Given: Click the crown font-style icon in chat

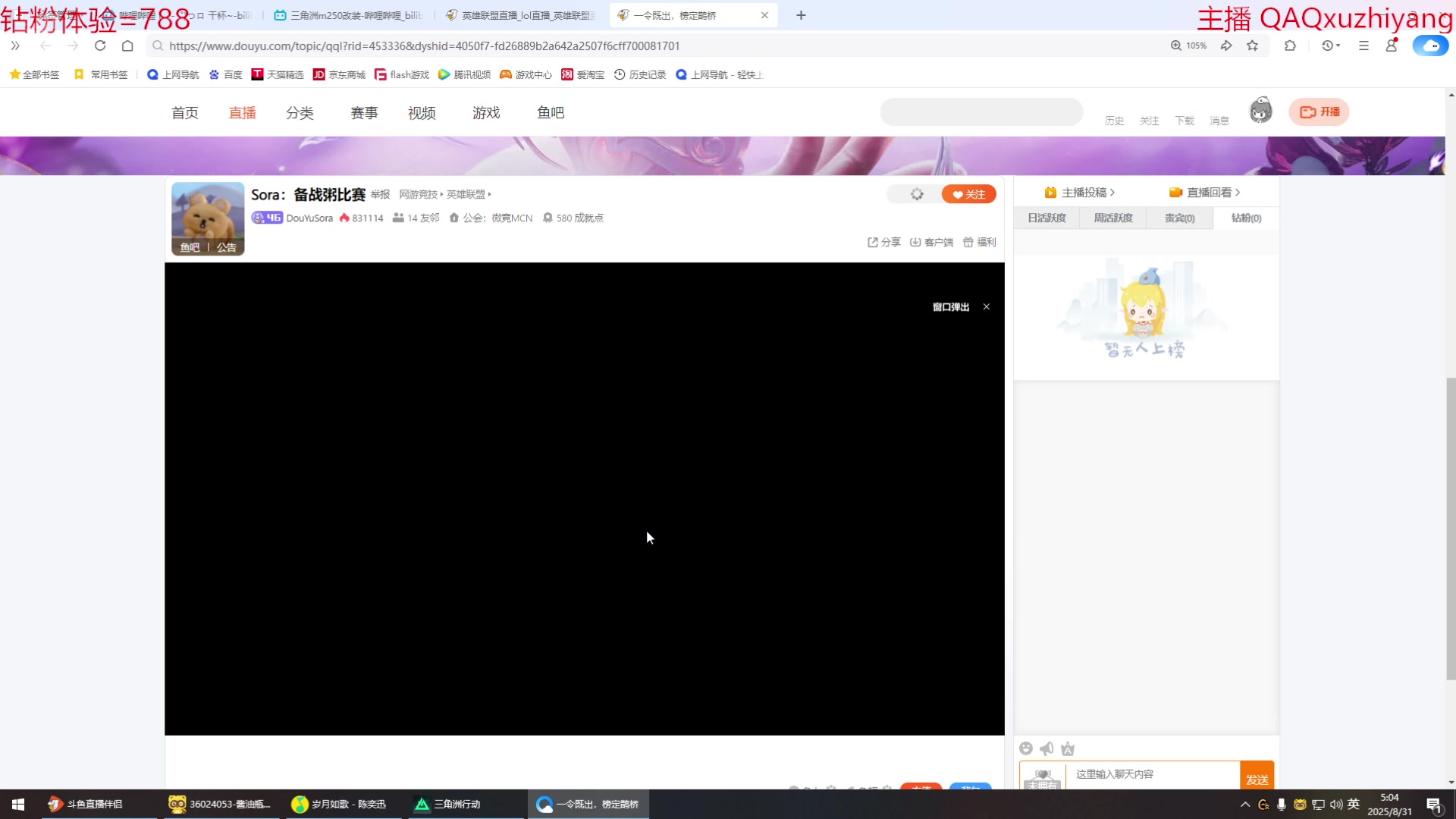Looking at the screenshot, I should pyautogui.click(x=1068, y=748).
